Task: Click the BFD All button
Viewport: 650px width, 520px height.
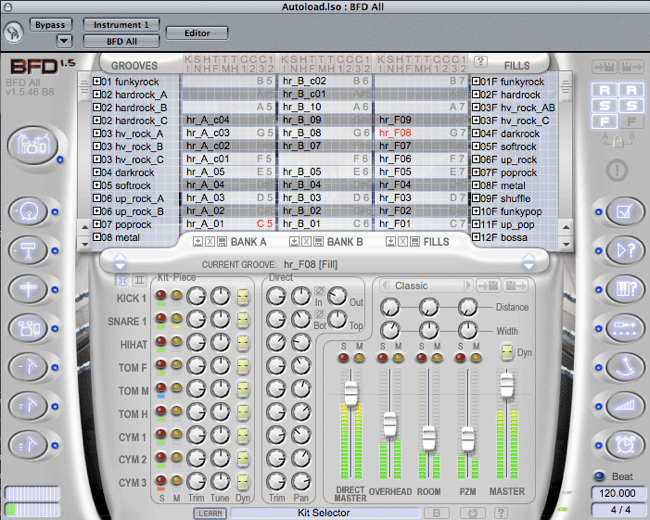Action: pyautogui.click(x=121, y=41)
